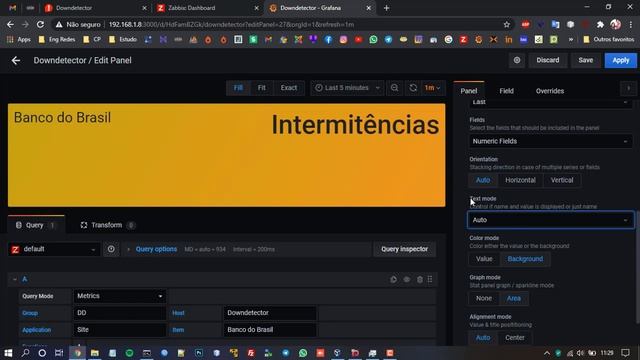The width and height of the screenshot is (640, 360).
Task: Click the Group field with DD
Action: click(x=119, y=313)
